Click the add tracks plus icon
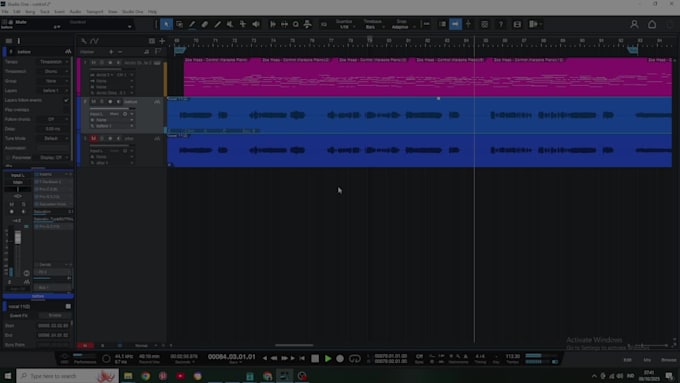Screen dimensions: 680x383 coord(162,41)
